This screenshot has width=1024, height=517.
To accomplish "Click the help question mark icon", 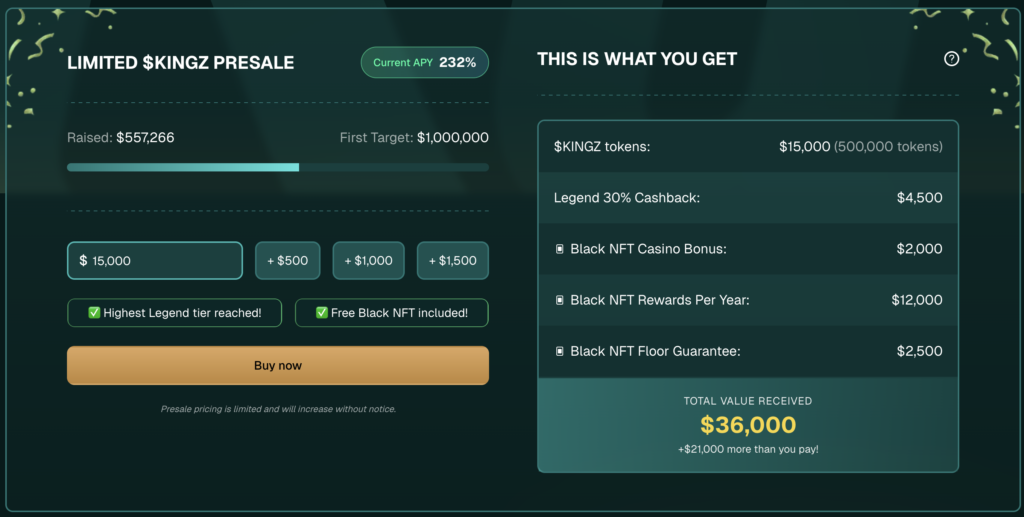I will 951,59.
